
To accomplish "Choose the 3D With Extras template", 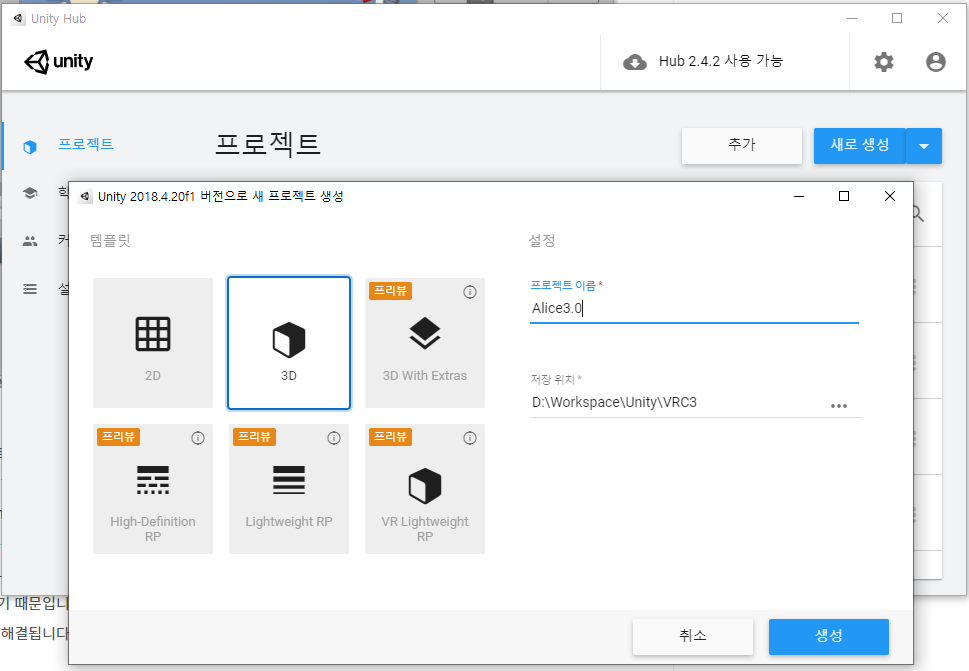I will [425, 343].
